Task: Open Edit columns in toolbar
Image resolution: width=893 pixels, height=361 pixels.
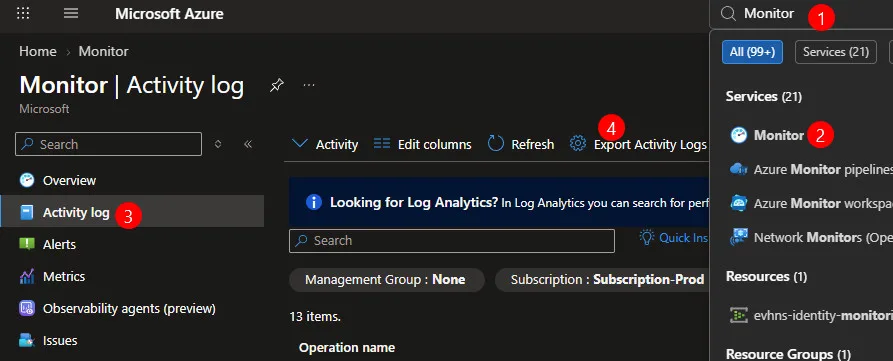Action: [423, 145]
